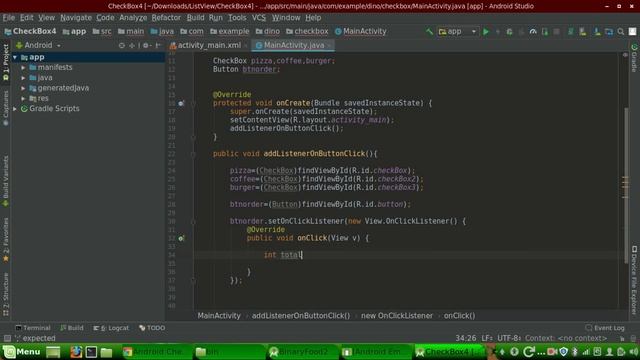This screenshot has height=360, width=640.
Task: Open the Navigate menu
Action: [x=76, y=18]
